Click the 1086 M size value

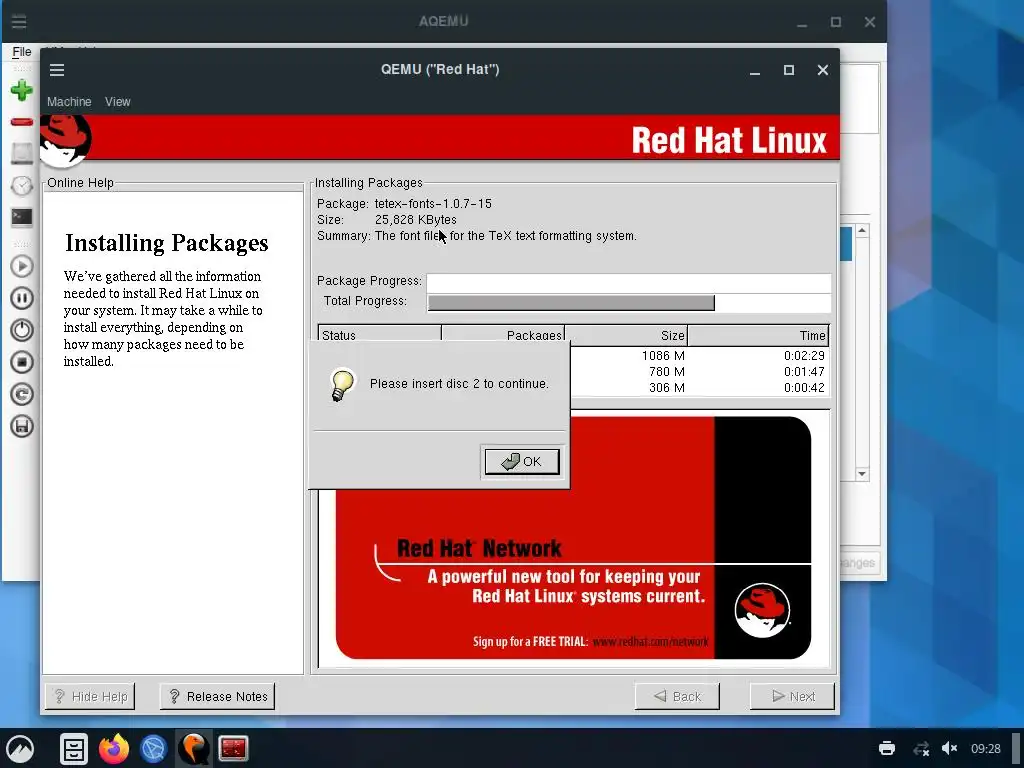pos(663,356)
